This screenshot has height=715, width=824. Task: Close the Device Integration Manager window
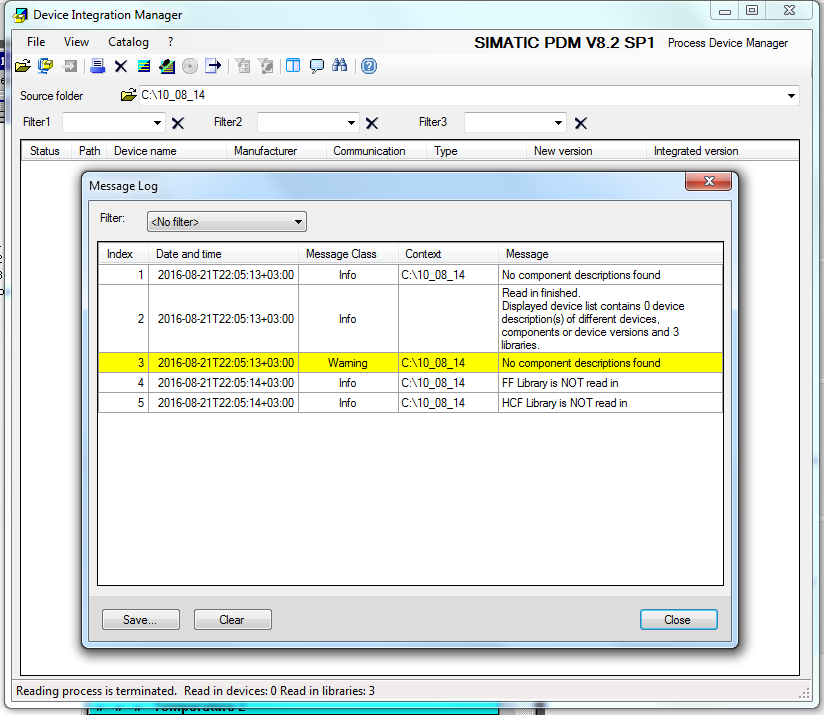[x=789, y=11]
